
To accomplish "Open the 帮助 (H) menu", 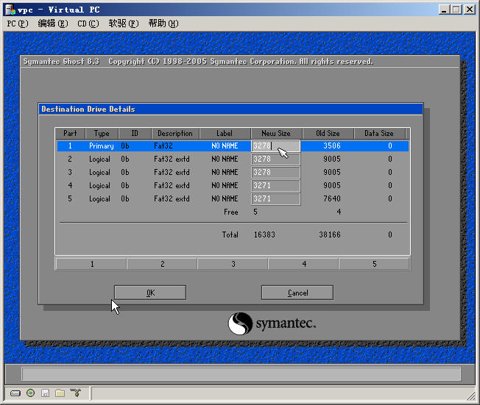I will [x=163, y=24].
